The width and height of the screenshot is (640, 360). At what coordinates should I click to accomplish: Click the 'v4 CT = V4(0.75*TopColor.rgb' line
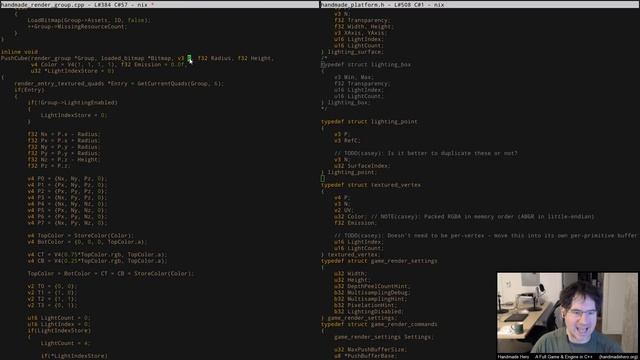click(98, 255)
